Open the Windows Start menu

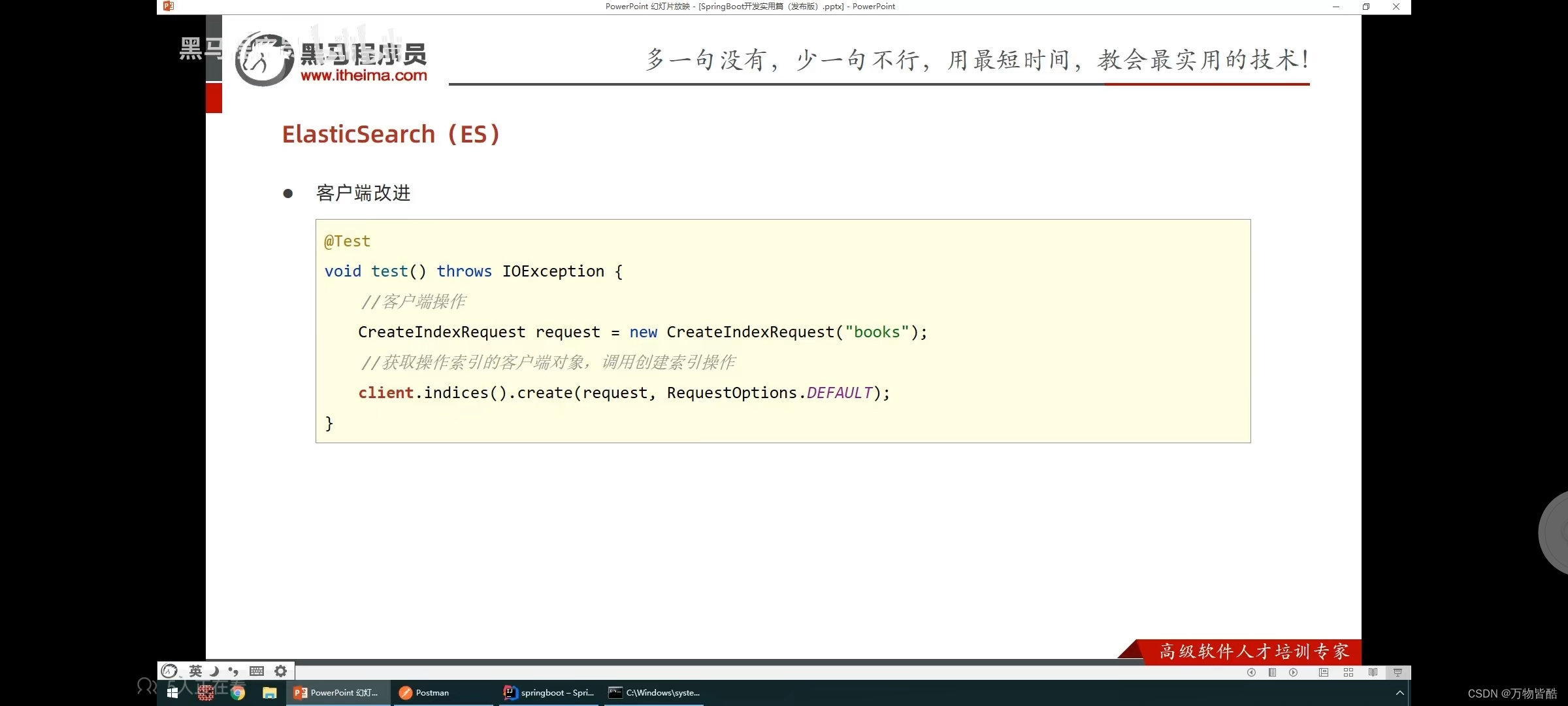click(172, 693)
